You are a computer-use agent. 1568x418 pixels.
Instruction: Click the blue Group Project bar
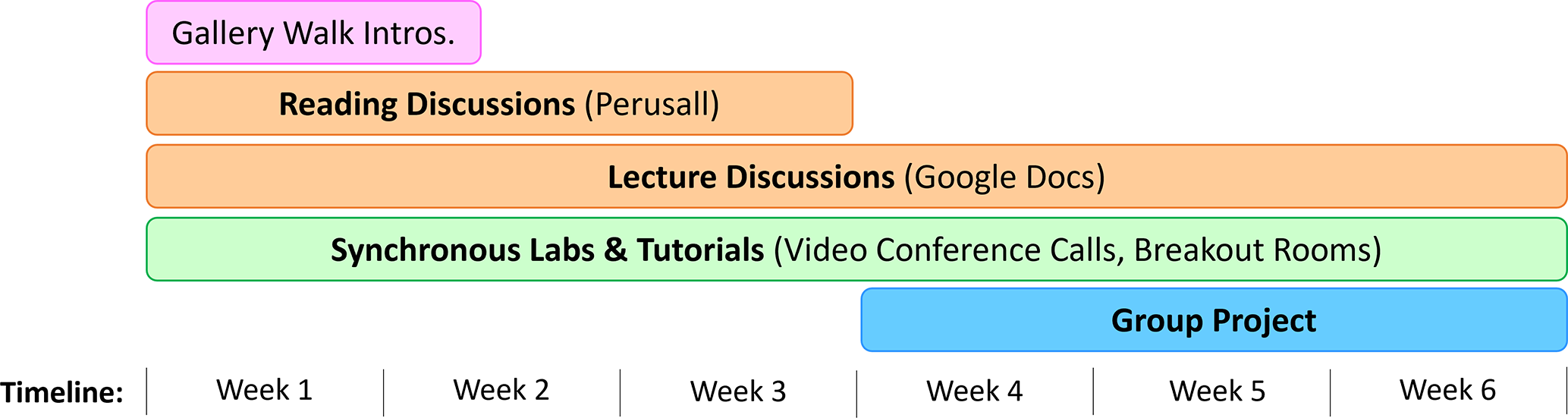click(x=1214, y=320)
